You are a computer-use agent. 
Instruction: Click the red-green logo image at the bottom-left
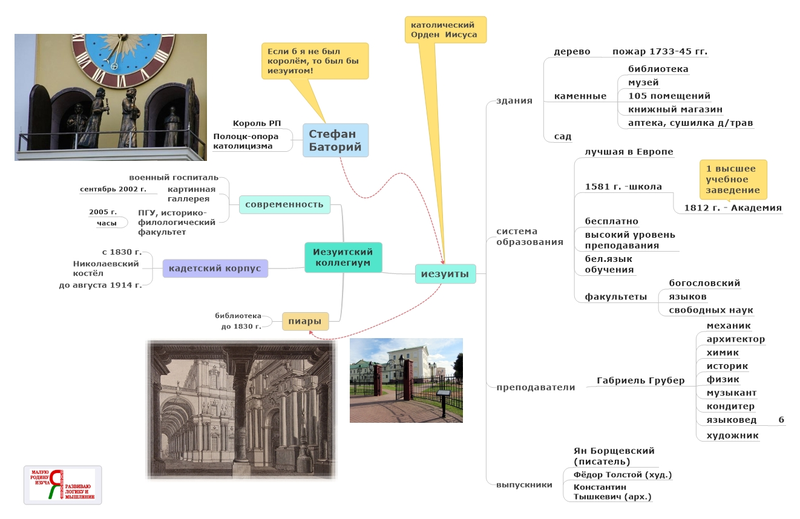(63, 485)
